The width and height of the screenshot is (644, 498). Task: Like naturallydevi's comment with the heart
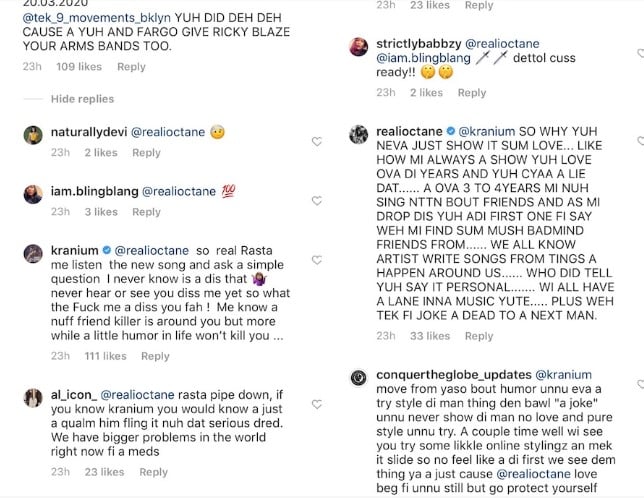317,142
